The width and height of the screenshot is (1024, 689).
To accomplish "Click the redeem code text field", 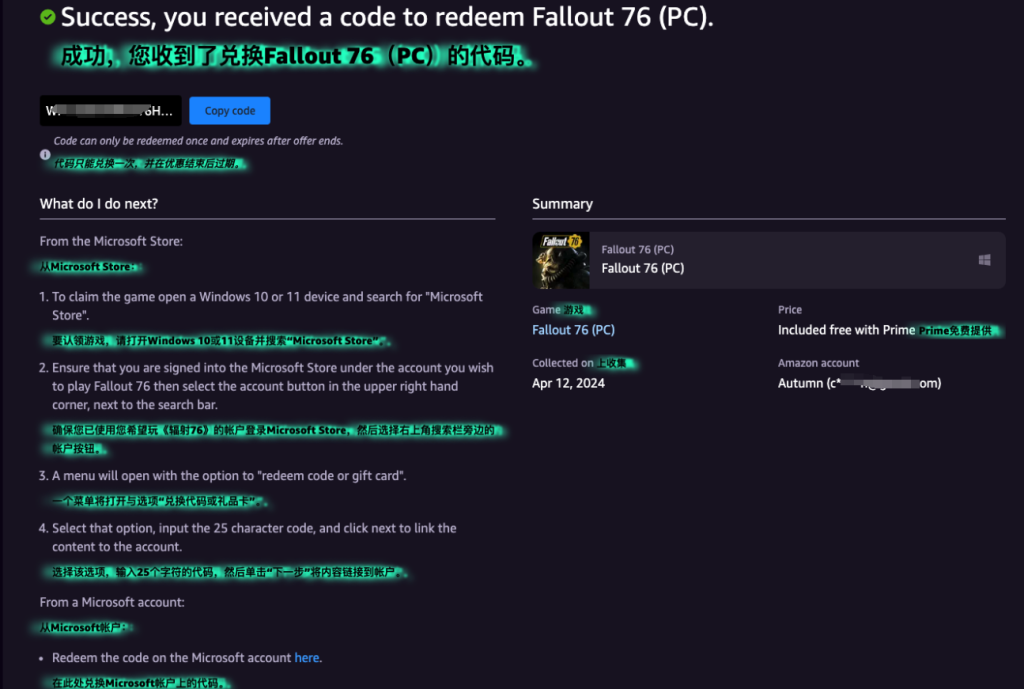I will [x=110, y=110].
